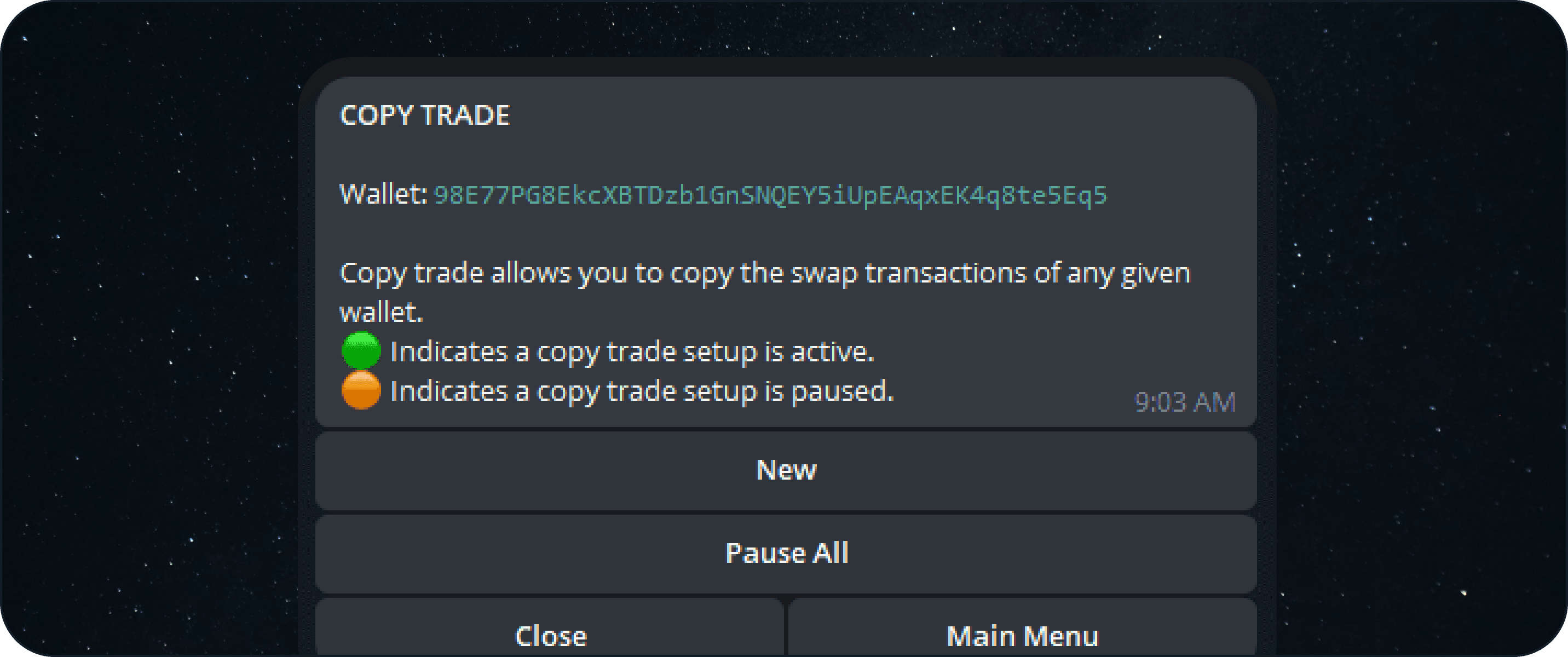Click the "setup is active" description line
This screenshot has width=1568, height=657.
coord(632,352)
